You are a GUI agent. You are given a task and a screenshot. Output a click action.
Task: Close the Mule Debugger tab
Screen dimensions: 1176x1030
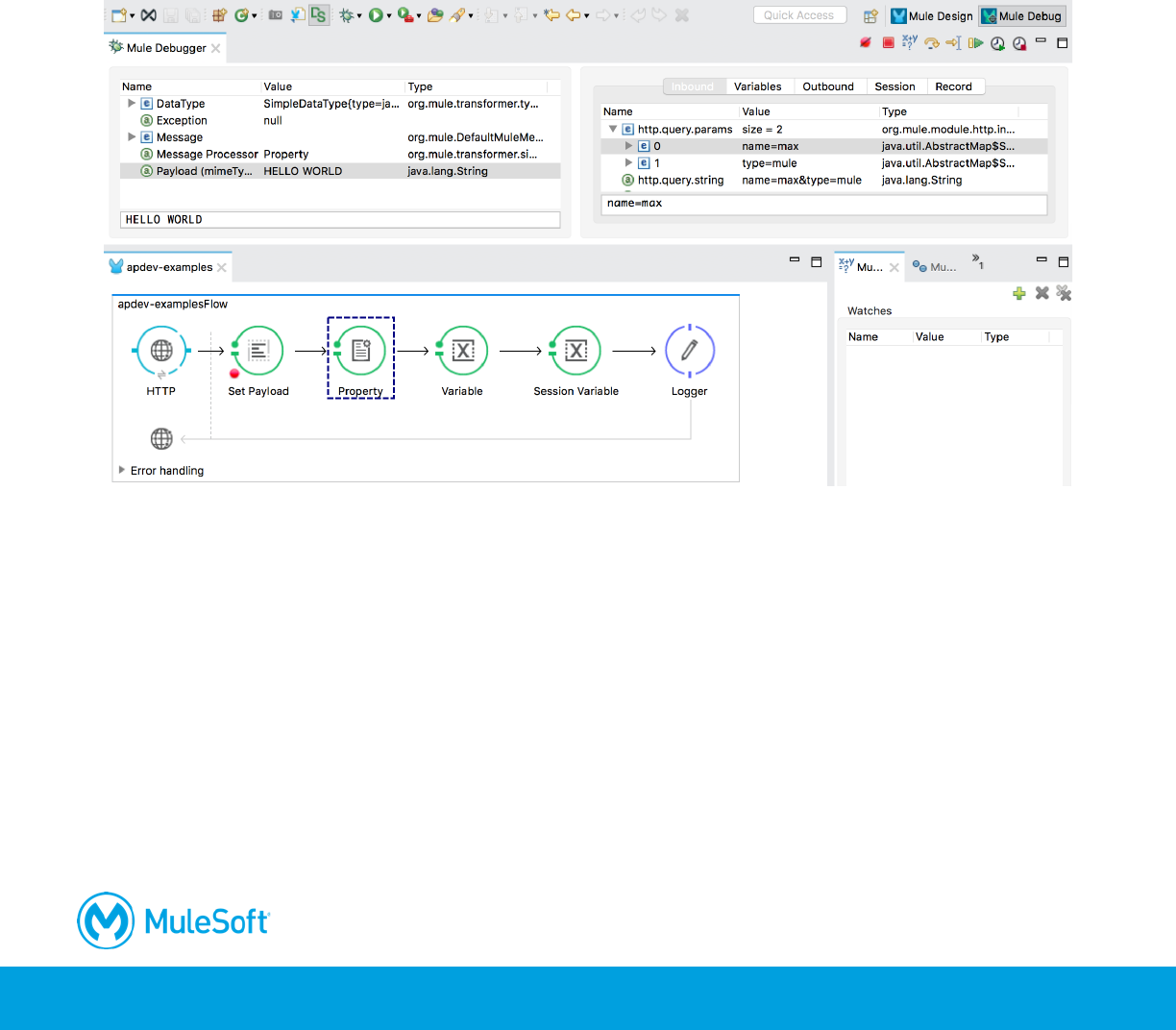coord(216,48)
